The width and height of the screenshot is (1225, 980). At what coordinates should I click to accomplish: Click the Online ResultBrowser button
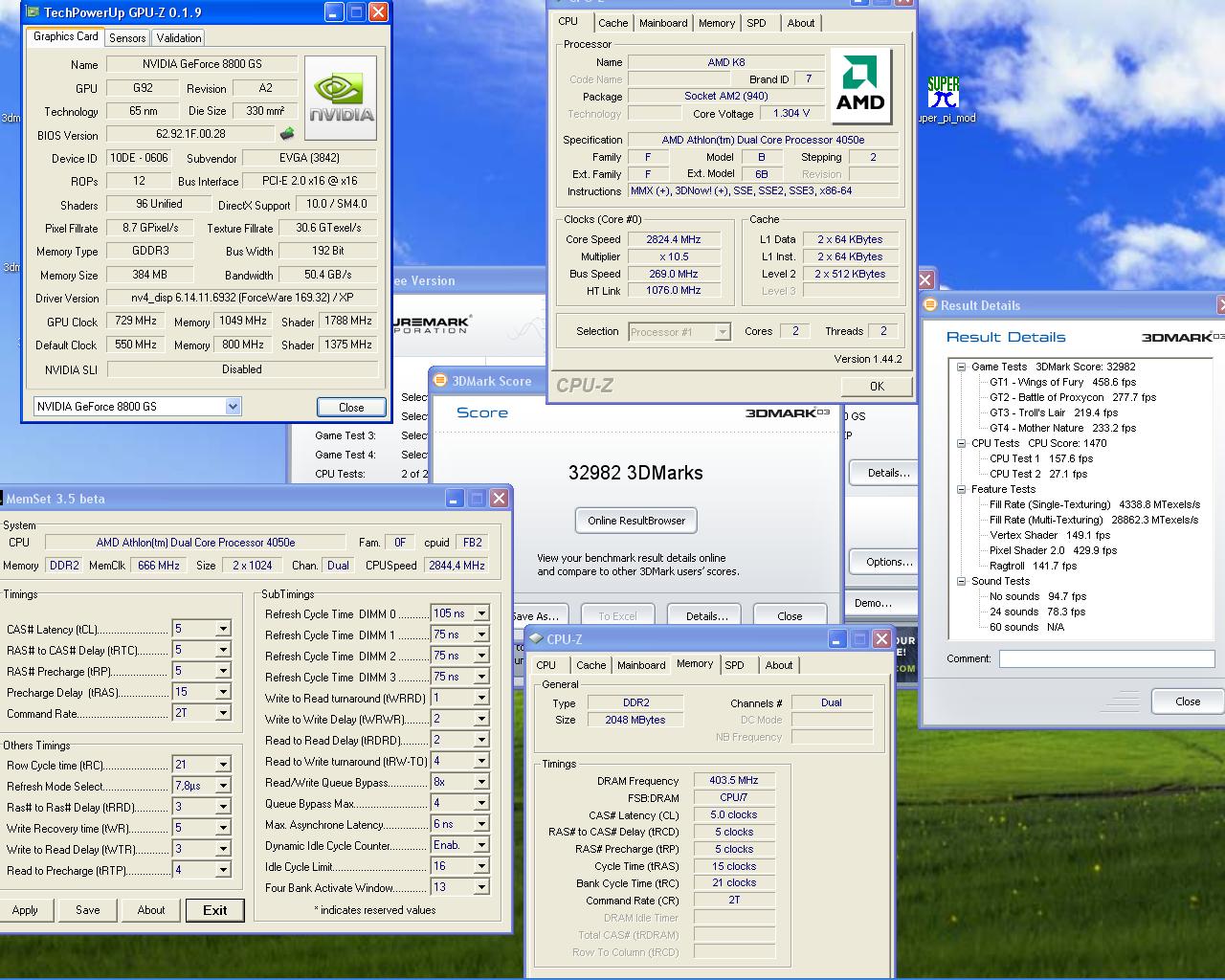click(636, 521)
